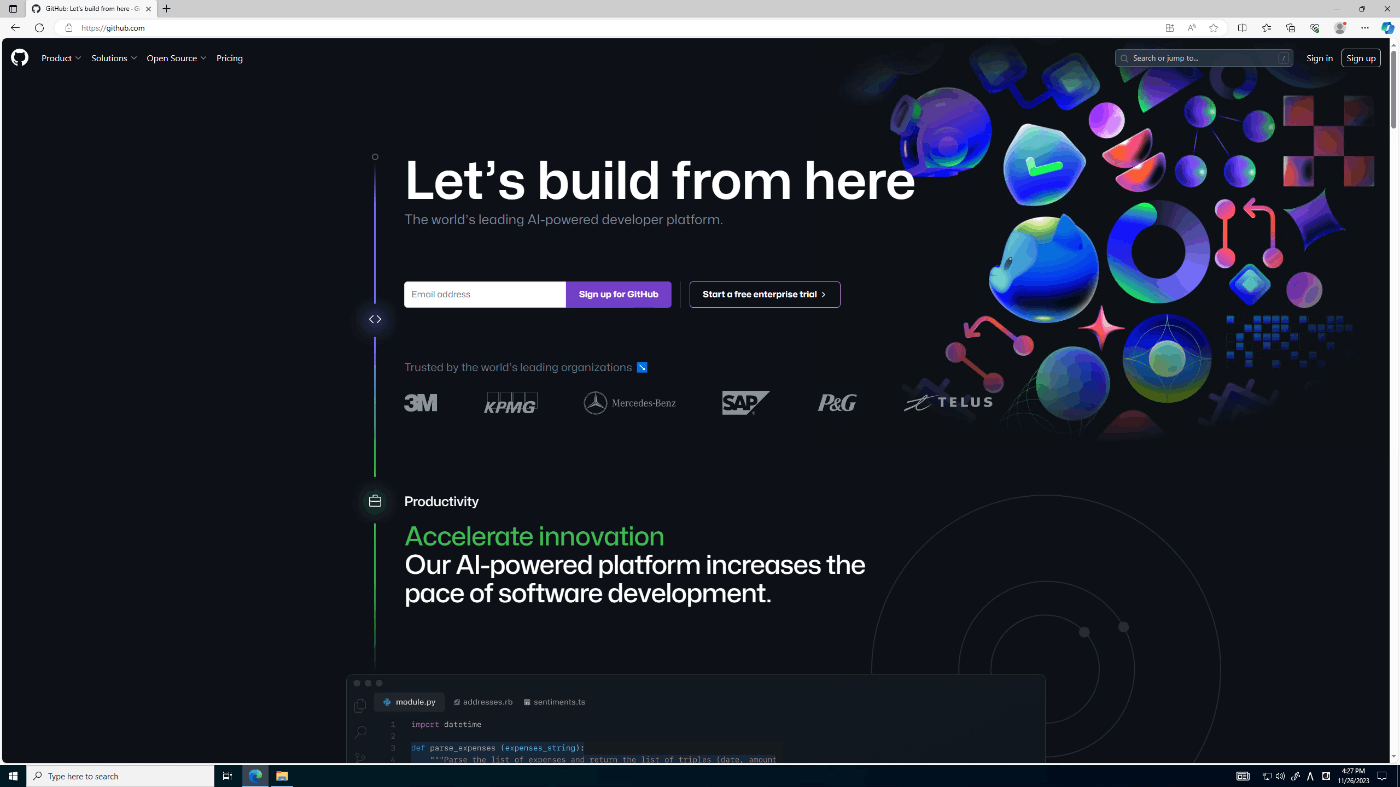Open the editor sidebar search icon
The image size is (1400, 787).
coord(360,732)
